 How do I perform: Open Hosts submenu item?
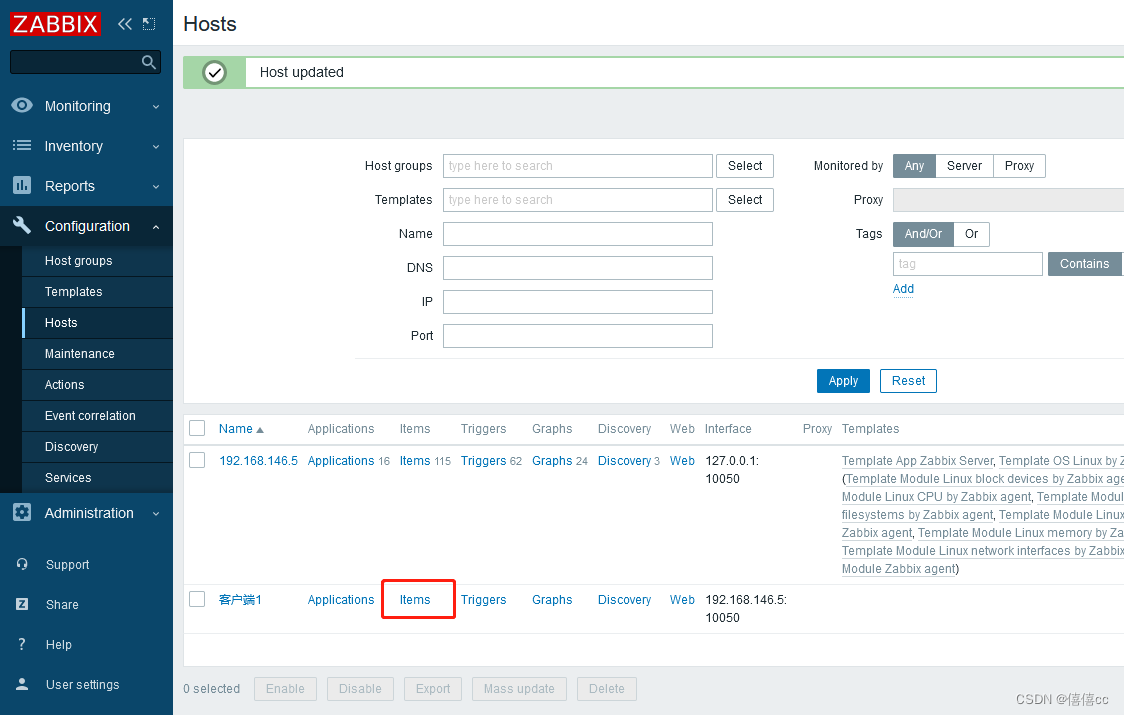point(97,323)
